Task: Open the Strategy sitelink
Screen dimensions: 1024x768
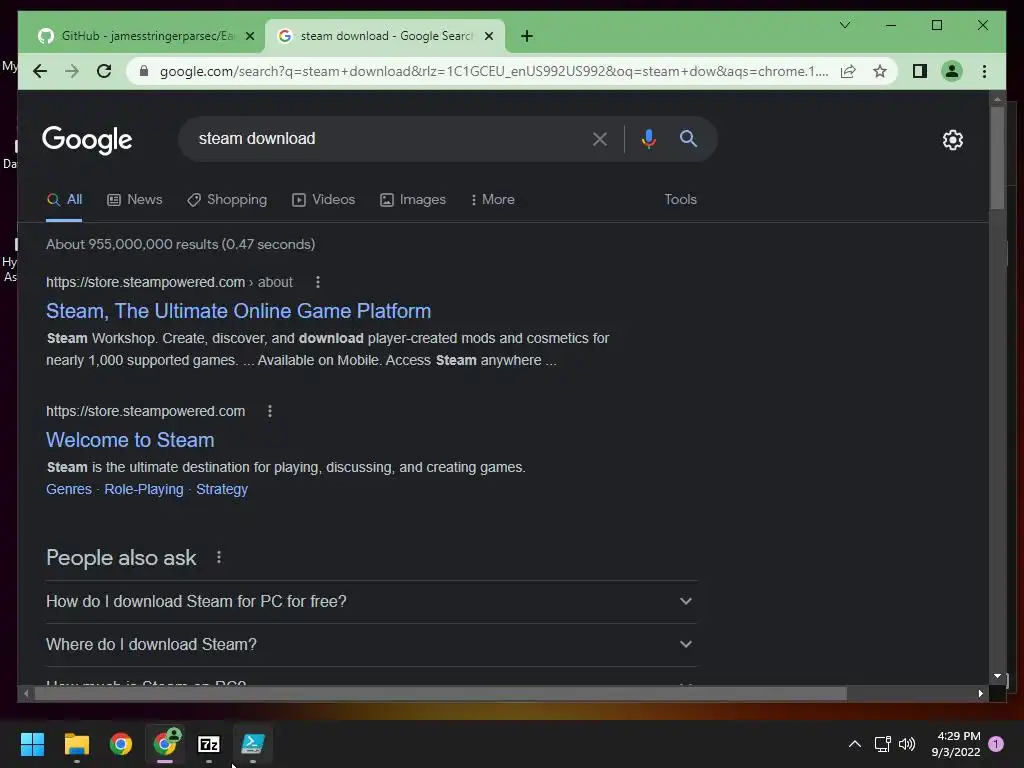Action: coord(222,489)
